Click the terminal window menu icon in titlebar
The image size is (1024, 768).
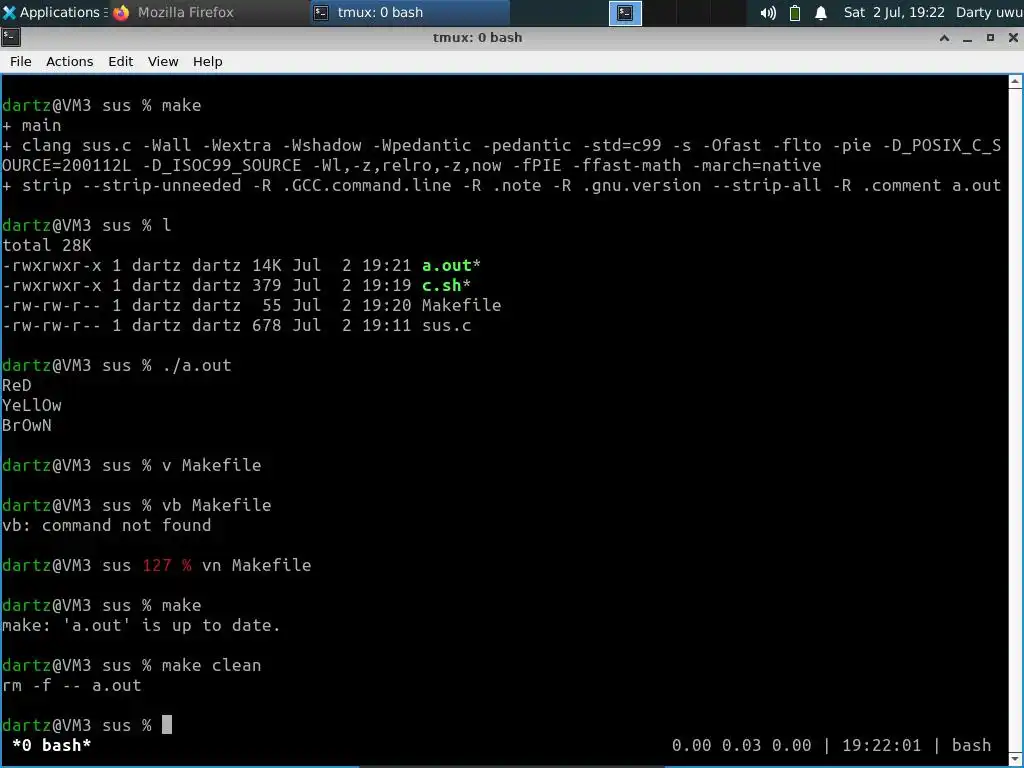coord(10,37)
